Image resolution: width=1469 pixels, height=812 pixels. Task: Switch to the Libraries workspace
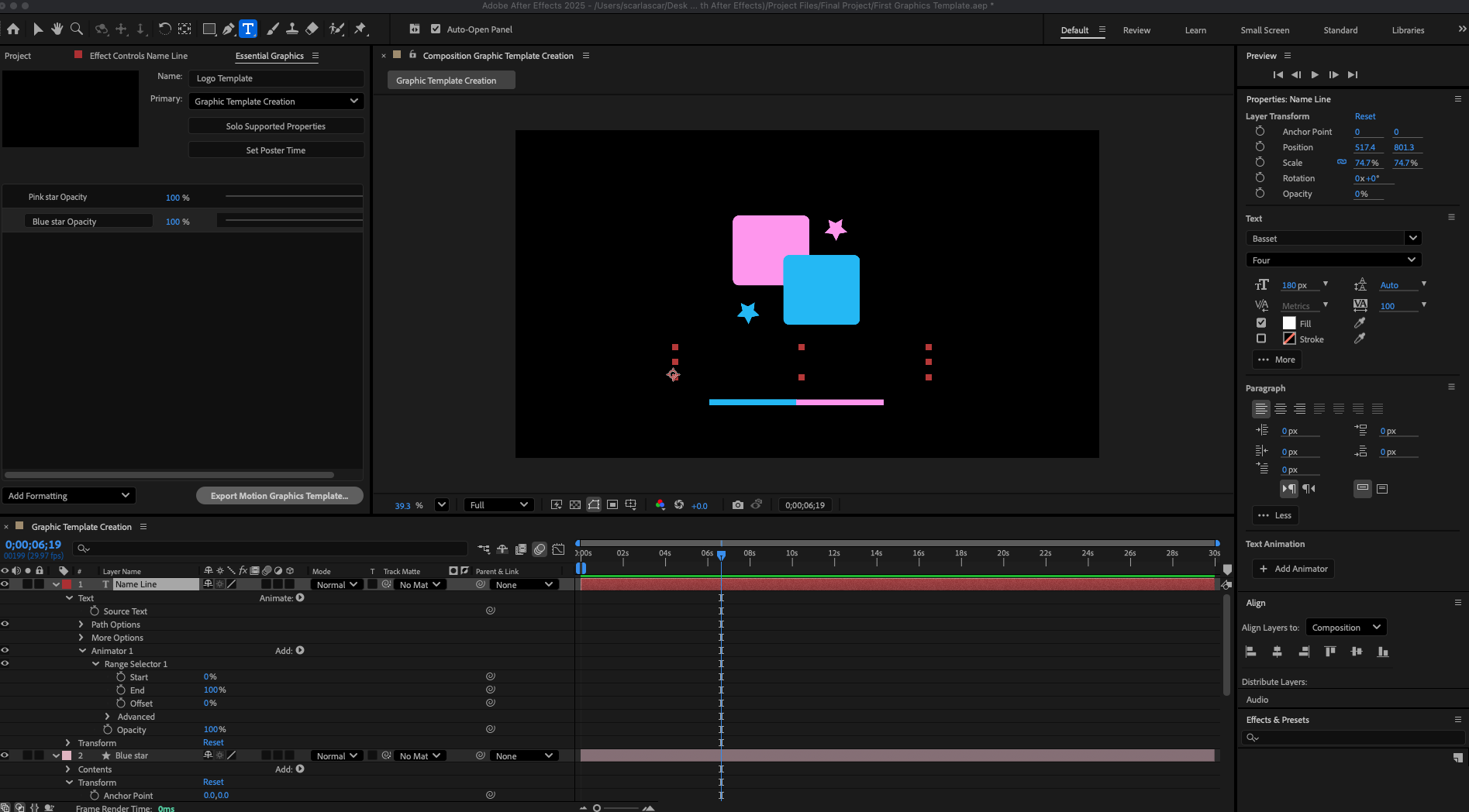(1408, 30)
